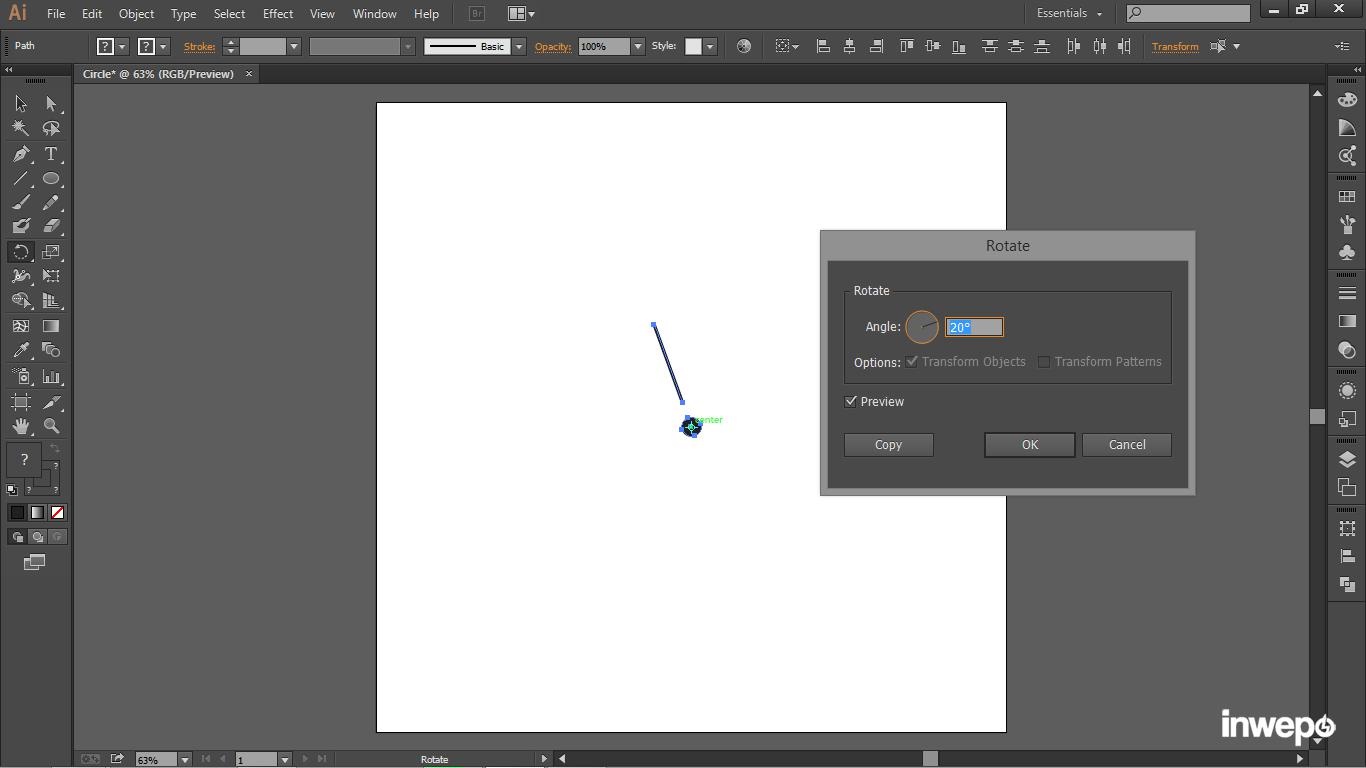Select the Magic Wand tool
The height and width of the screenshot is (768, 1366).
click(21, 128)
